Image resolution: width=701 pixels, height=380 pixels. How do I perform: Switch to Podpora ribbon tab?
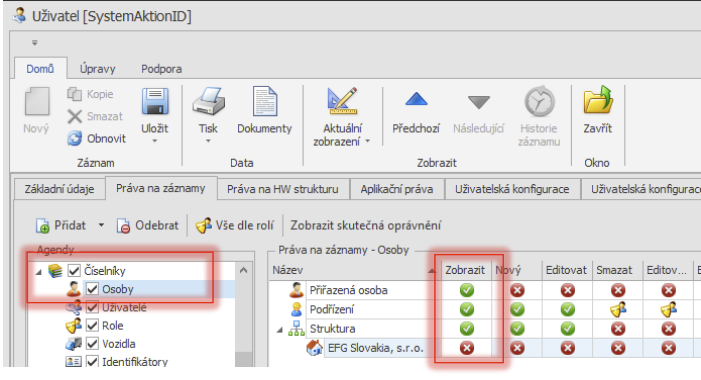(161, 69)
